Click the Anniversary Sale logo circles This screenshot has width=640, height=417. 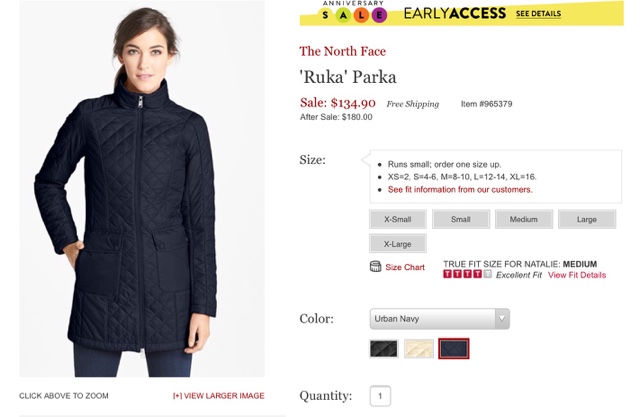(x=352, y=15)
